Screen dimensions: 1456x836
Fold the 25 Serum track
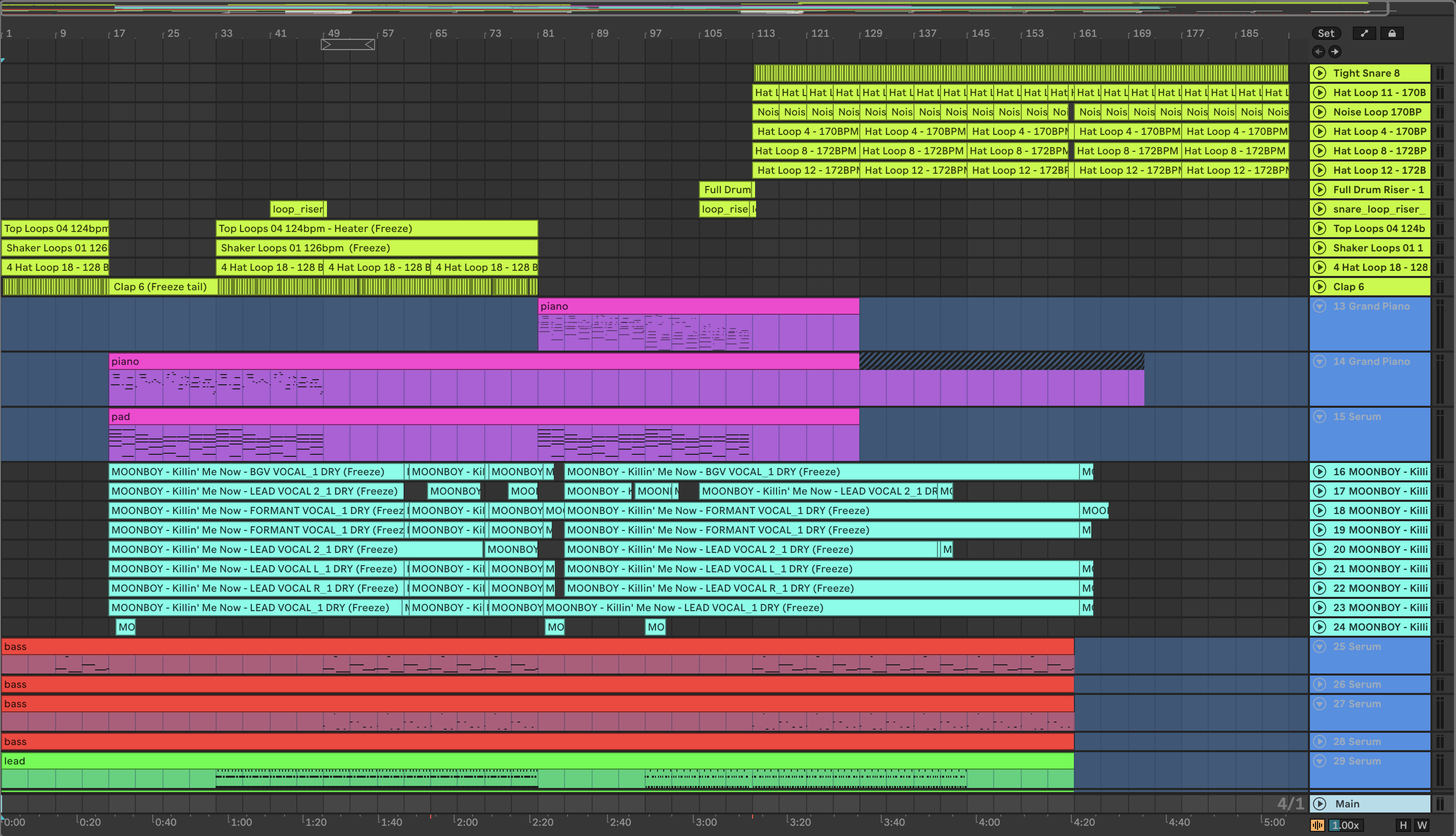1320,646
